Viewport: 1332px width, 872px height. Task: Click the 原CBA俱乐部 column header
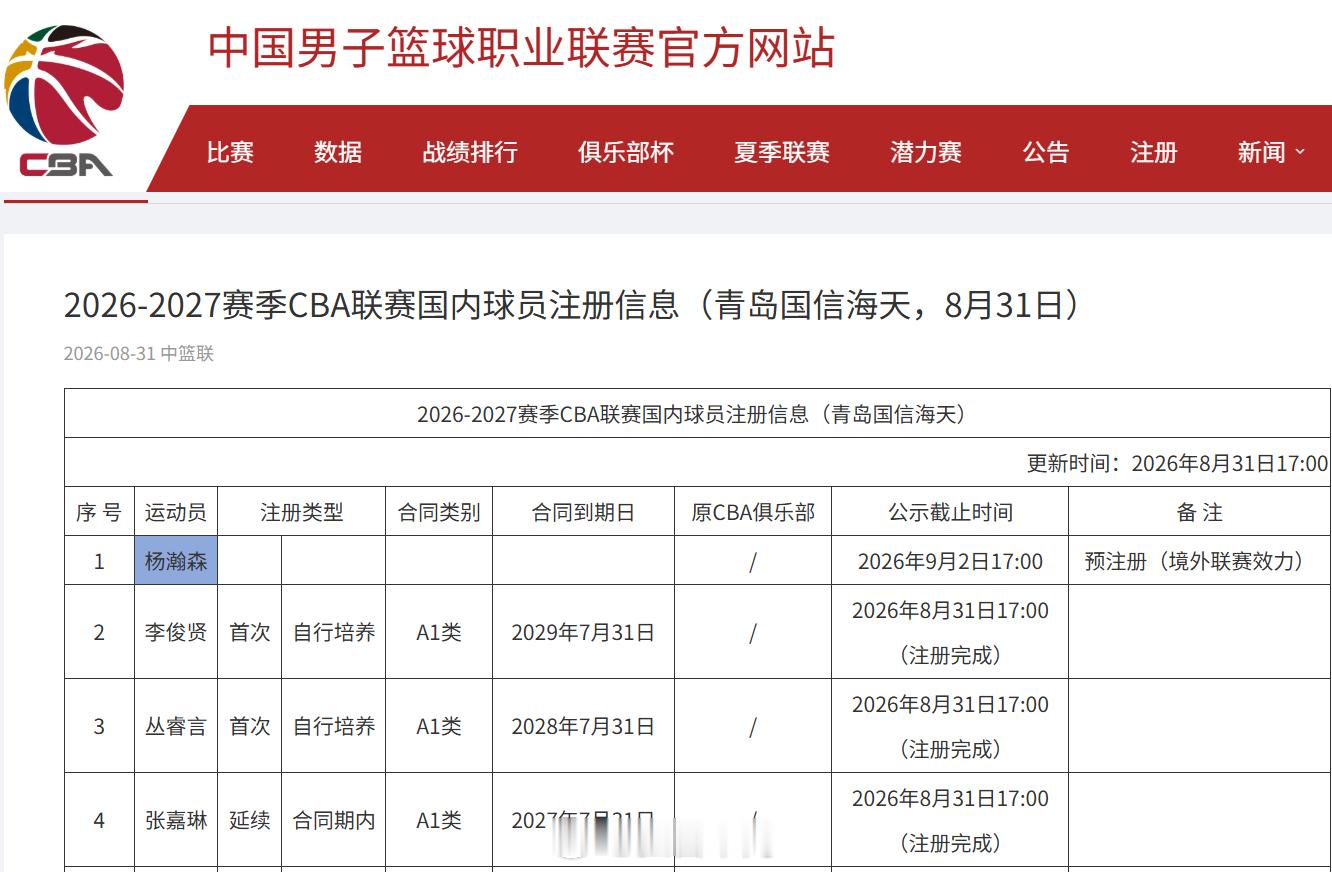pyautogui.click(x=753, y=512)
